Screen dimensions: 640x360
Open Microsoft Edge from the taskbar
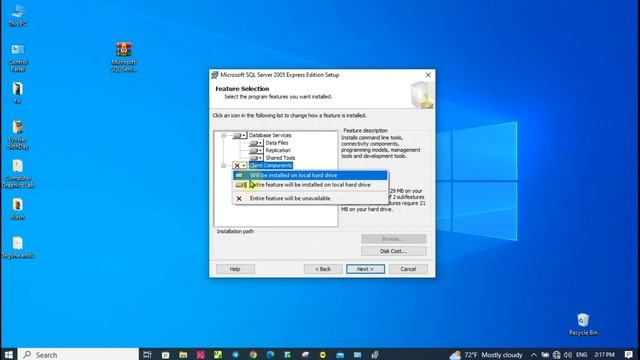click(x=271, y=355)
